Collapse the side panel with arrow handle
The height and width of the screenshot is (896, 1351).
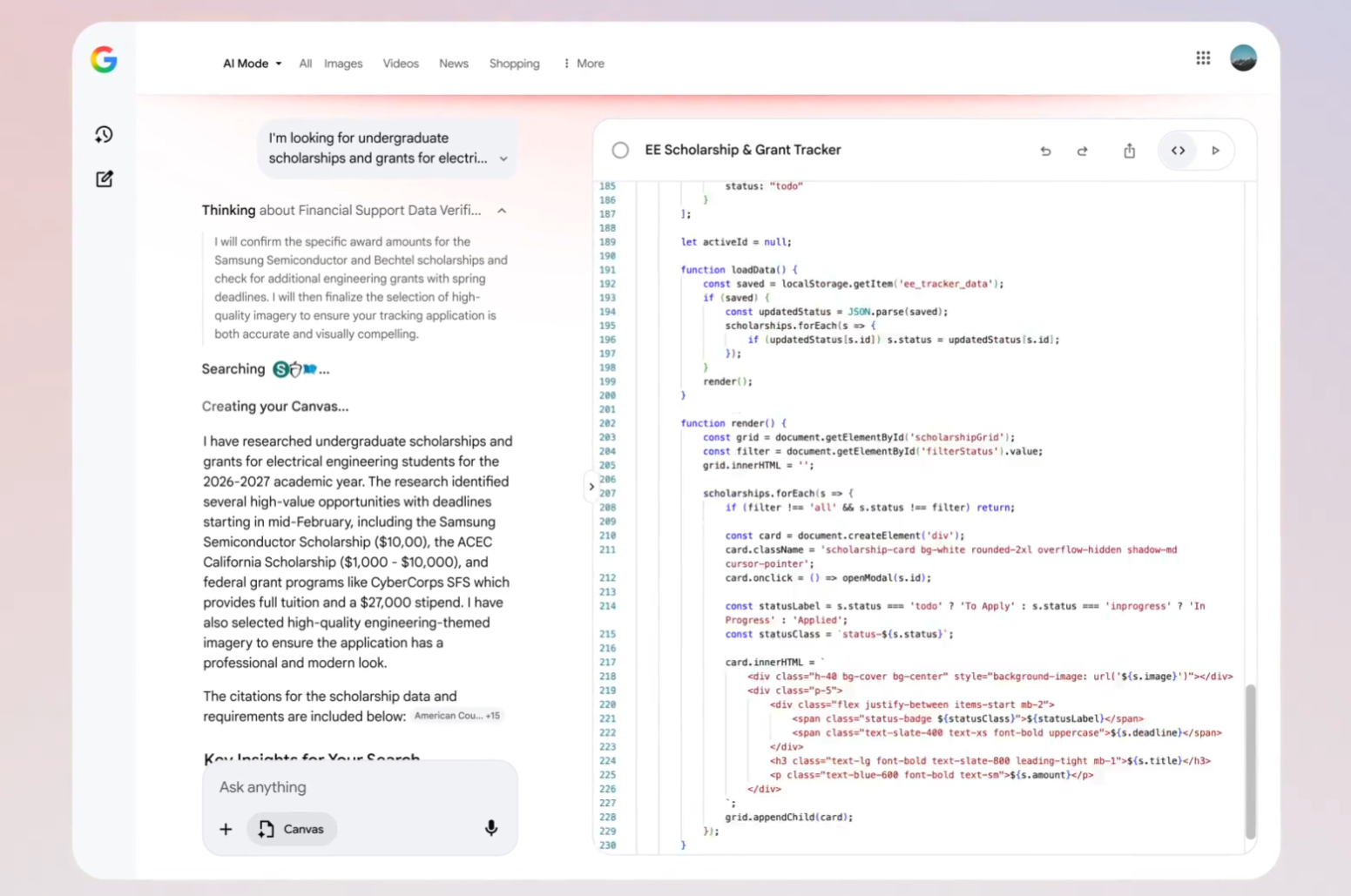coord(591,487)
